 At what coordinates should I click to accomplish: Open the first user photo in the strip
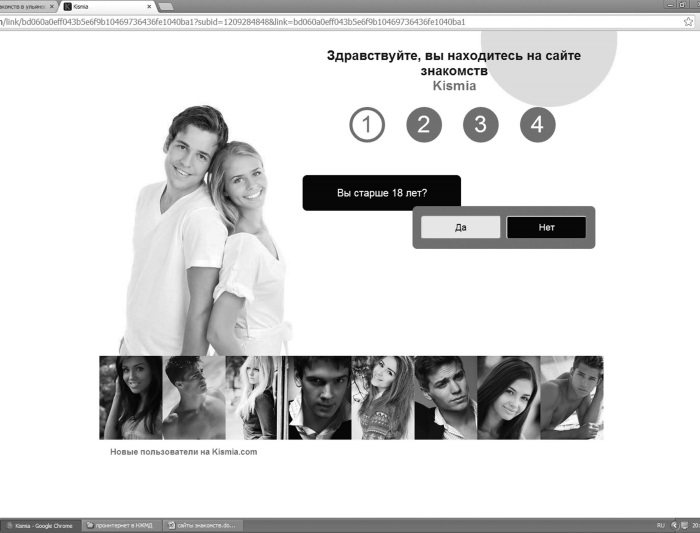coord(130,397)
